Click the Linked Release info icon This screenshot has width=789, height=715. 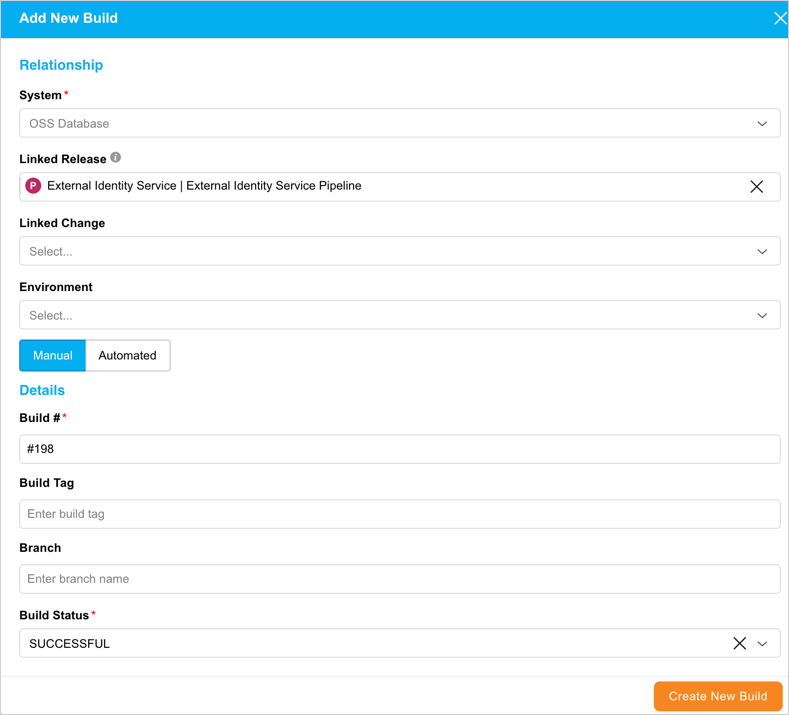(116, 158)
